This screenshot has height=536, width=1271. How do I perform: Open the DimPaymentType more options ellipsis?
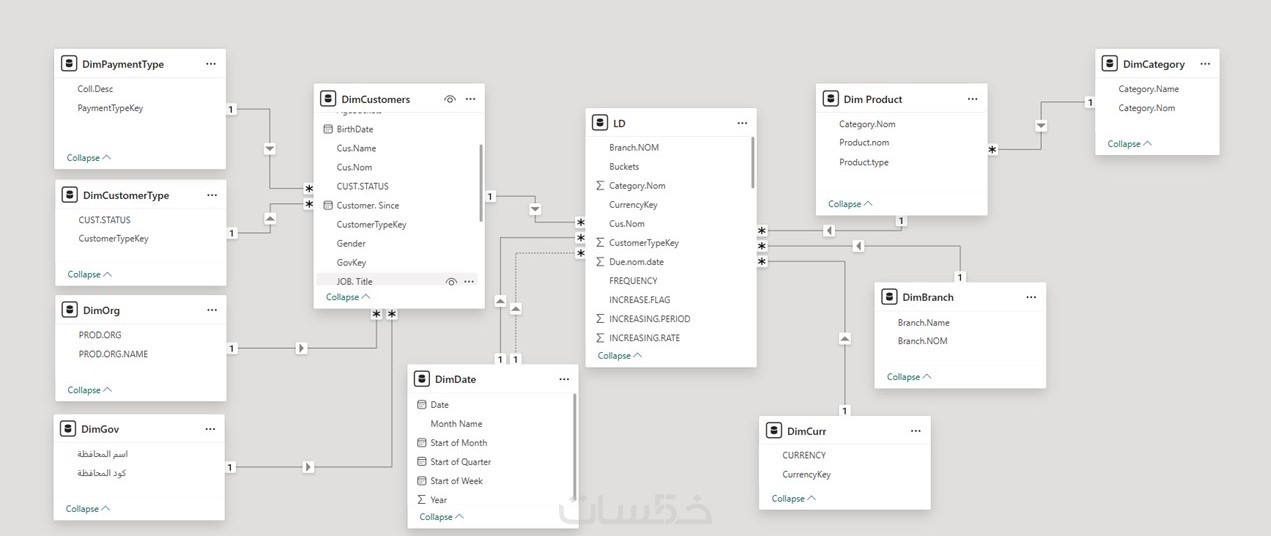(210, 64)
